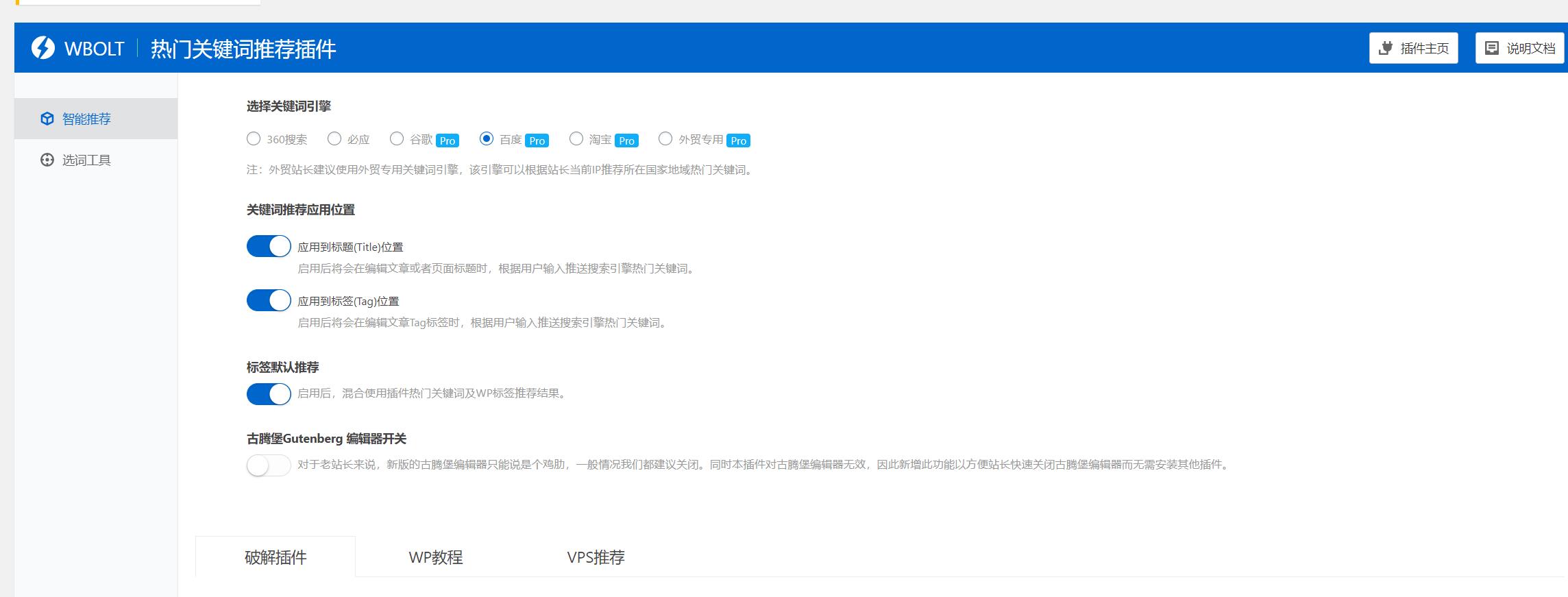The image size is (1568, 597).
Task: Click the WBOLT lightning logo icon
Action: tap(42, 48)
